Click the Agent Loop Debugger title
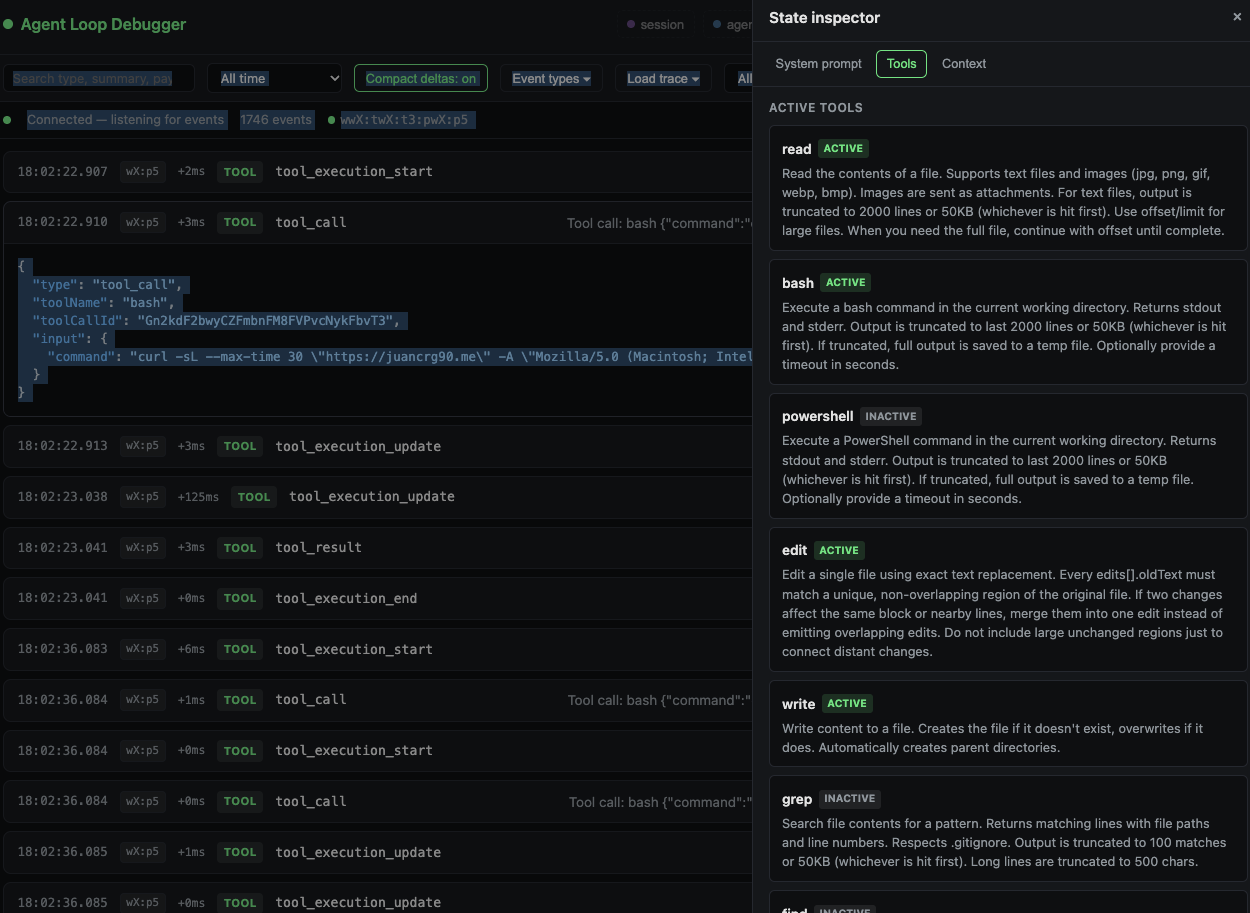The width and height of the screenshot is (1250, 913). pos(103,24)
